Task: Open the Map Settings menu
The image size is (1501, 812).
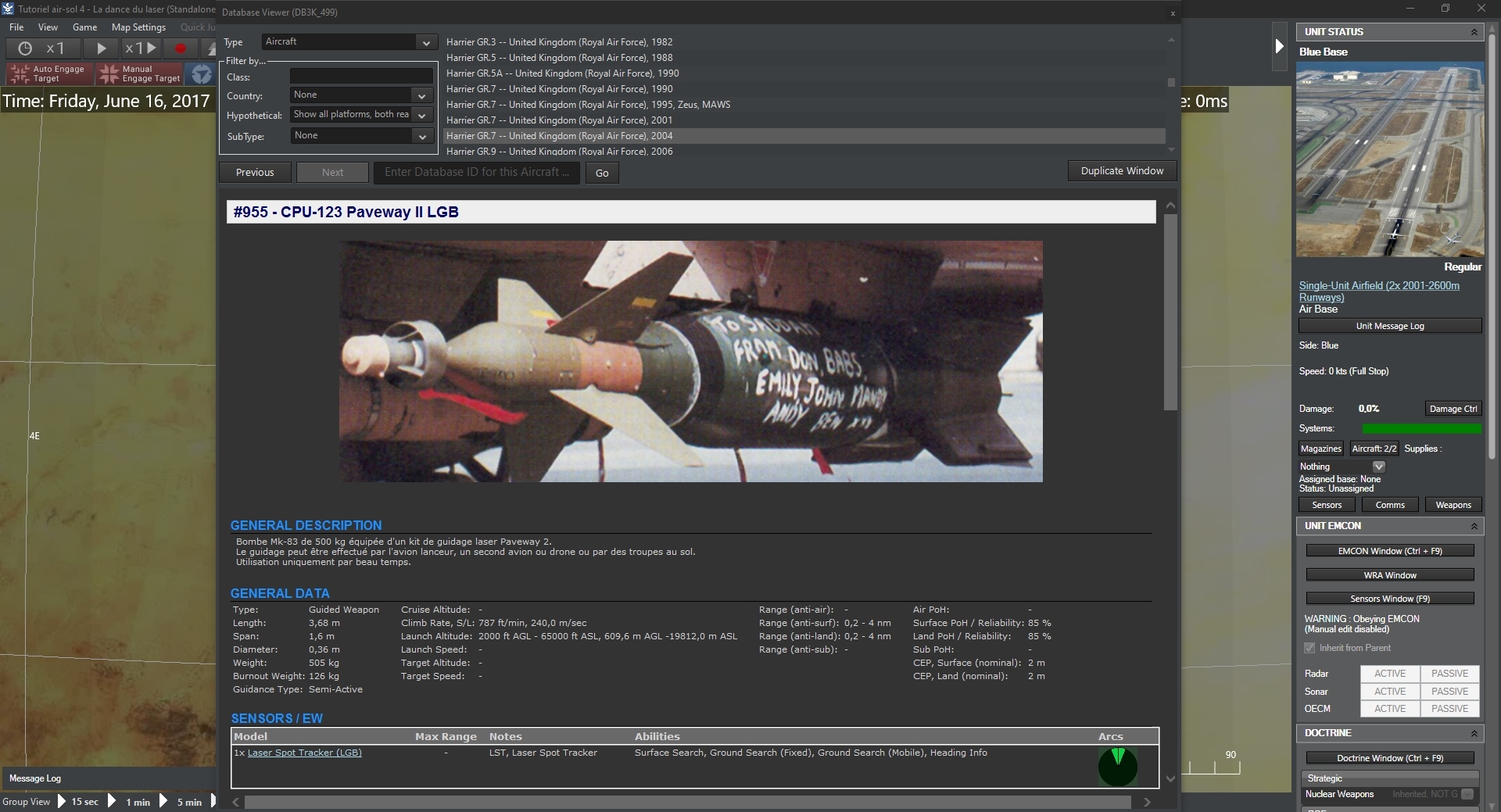Action: (x=138, y=27)
